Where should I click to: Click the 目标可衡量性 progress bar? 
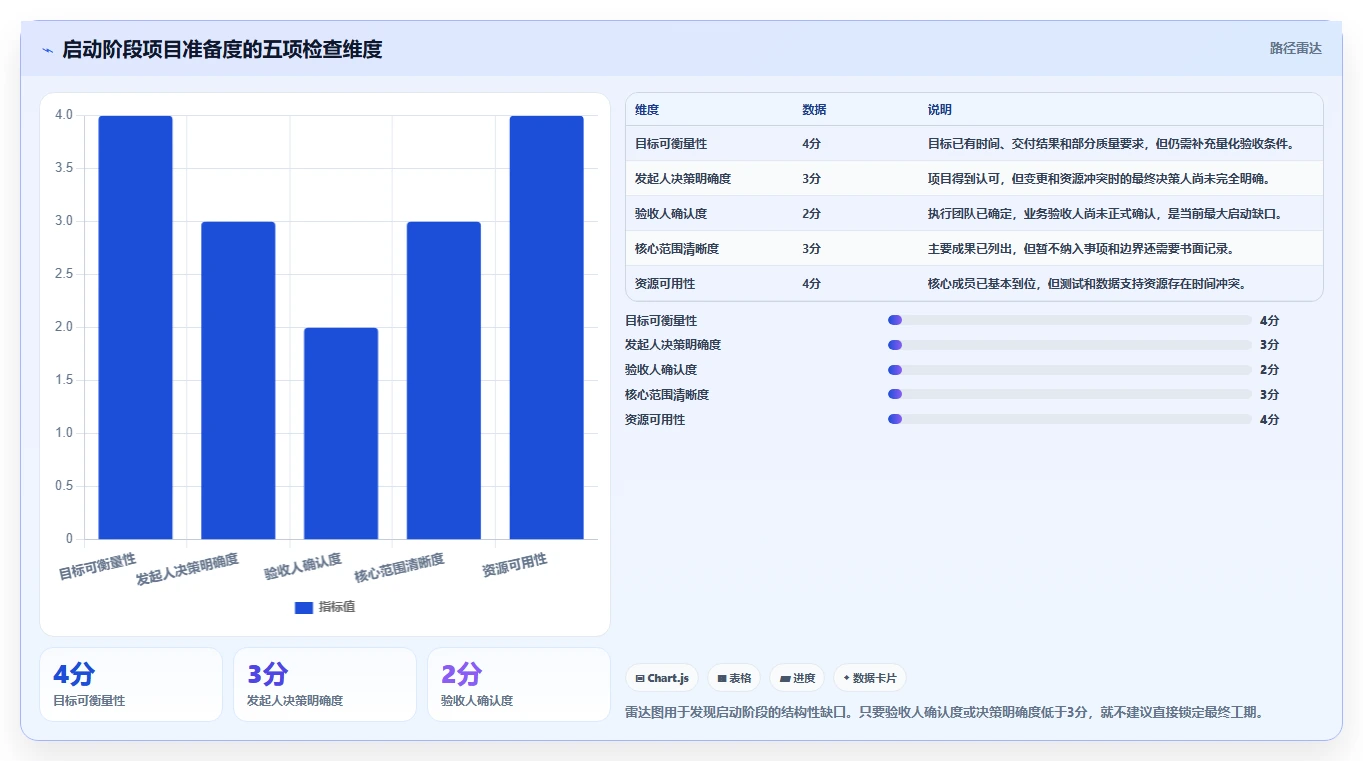click(1070, 320)
